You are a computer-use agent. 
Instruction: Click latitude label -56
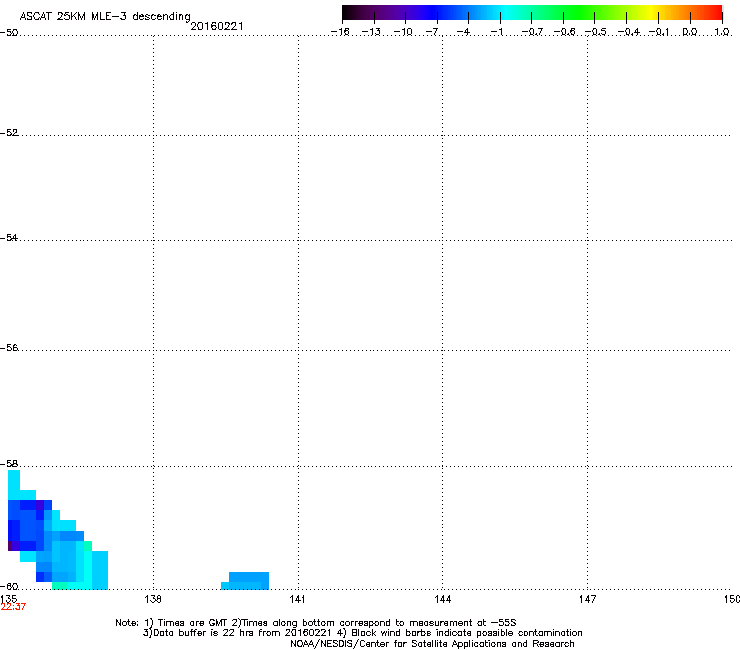[9, 348]
